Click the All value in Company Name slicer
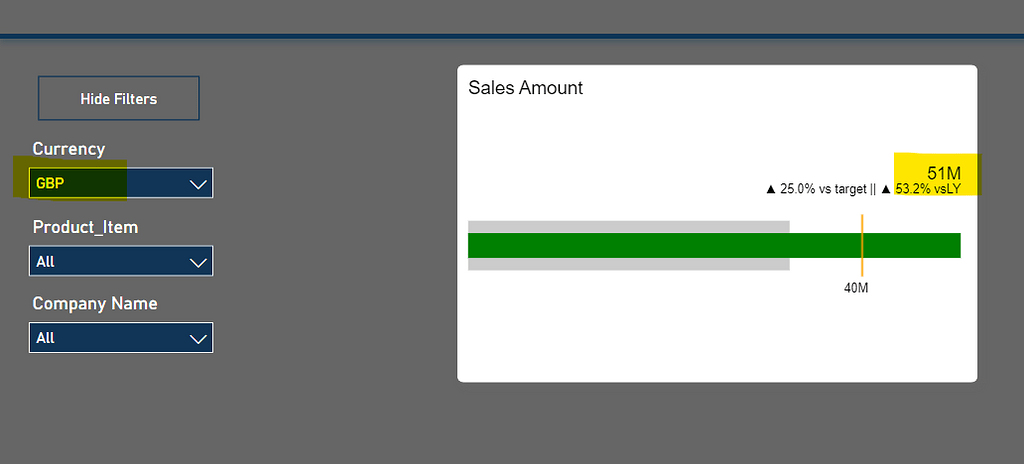Image resolution: width=1024 pixels, height=464 pixels. point(46,338)
